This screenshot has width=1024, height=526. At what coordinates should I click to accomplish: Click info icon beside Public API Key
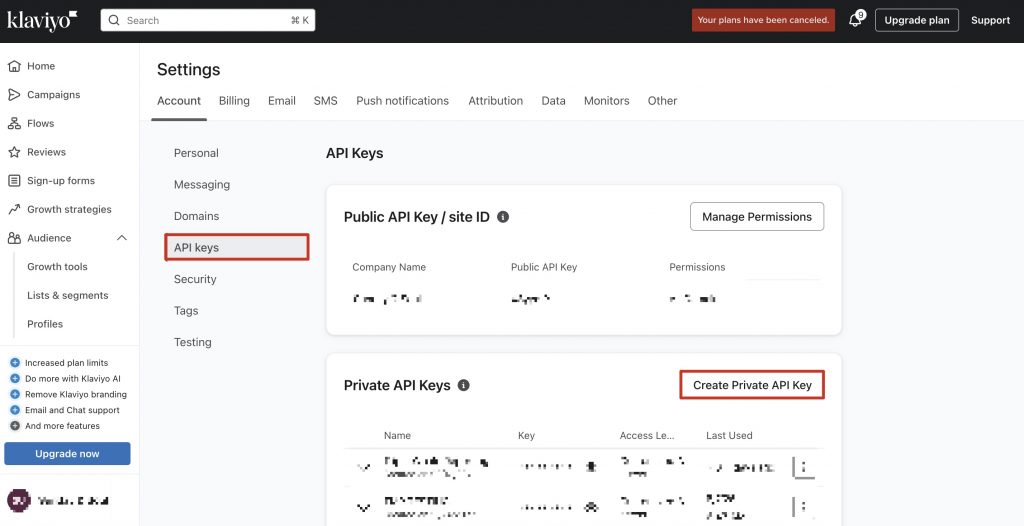click(503, 217)
